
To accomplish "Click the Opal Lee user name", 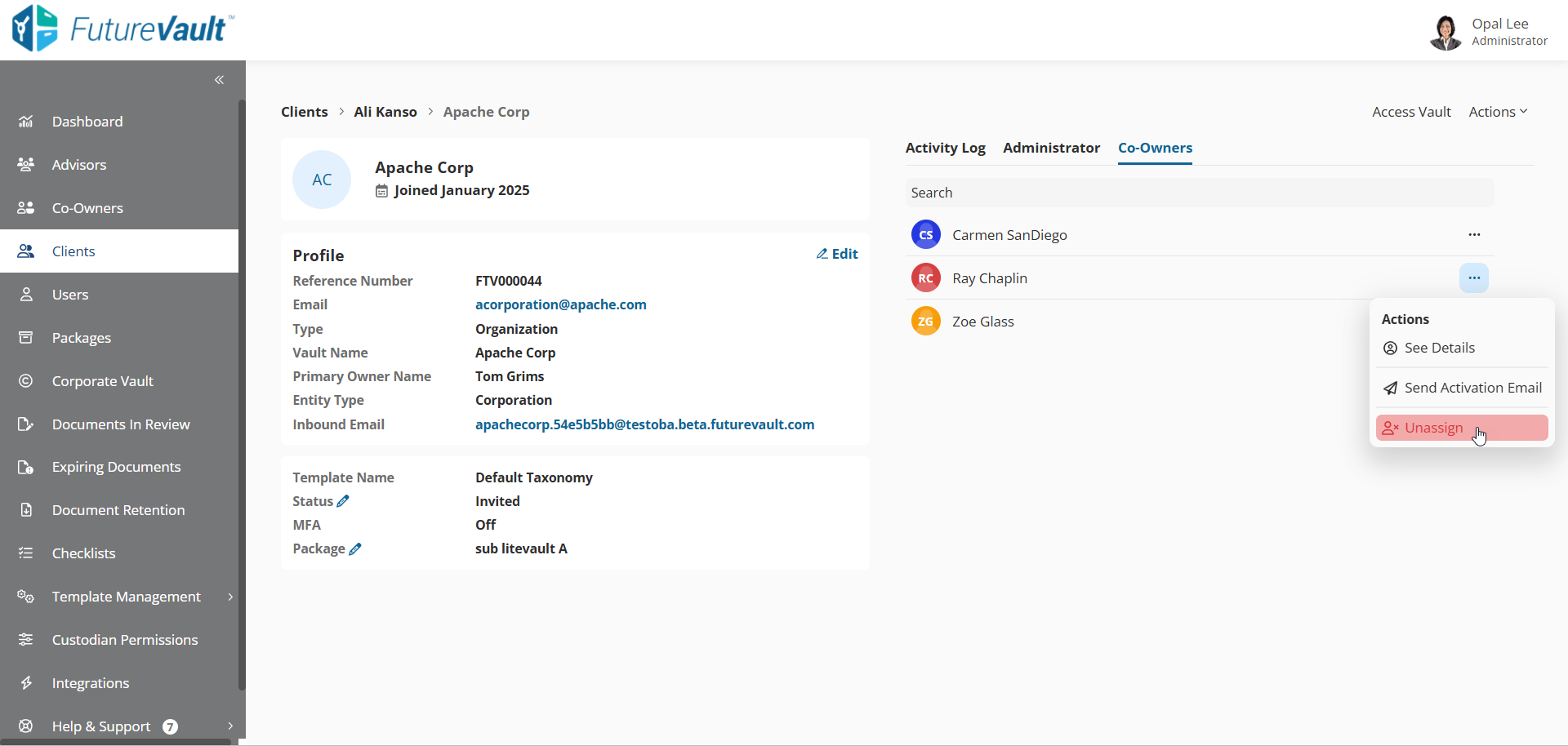I will 1500,24.
